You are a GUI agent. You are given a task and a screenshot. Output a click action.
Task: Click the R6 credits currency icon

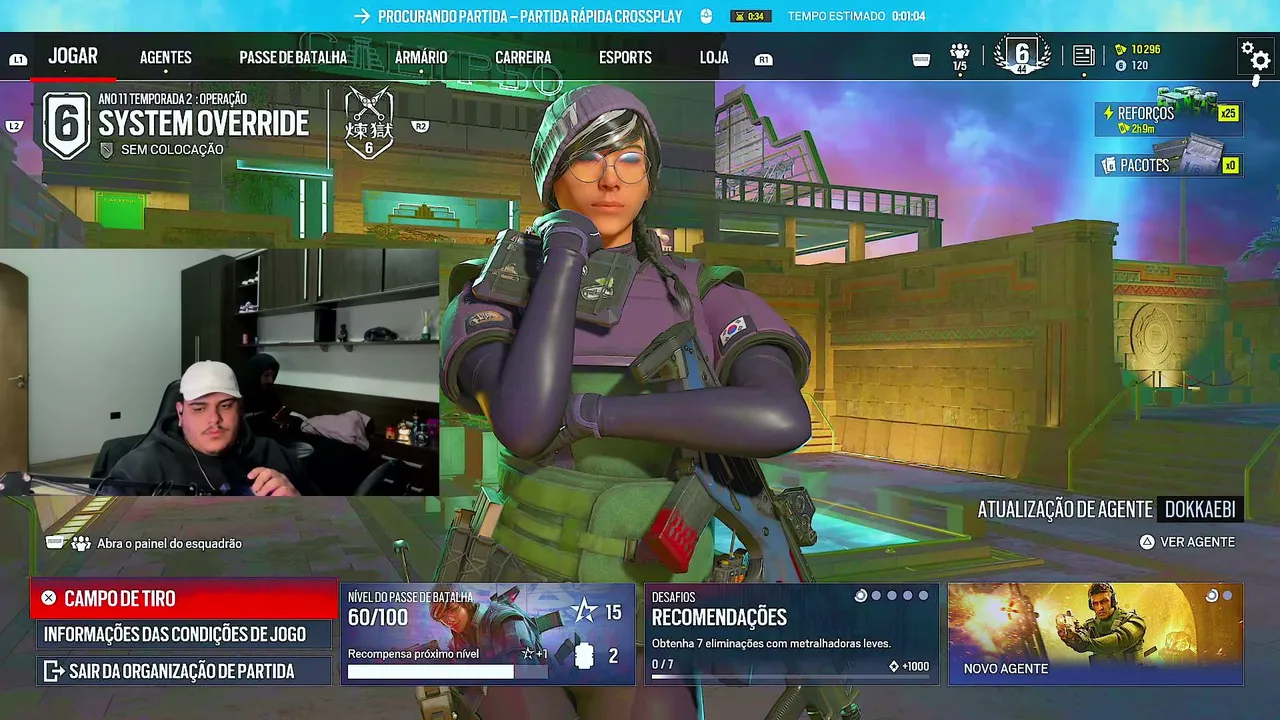(x=1121, y=66)
